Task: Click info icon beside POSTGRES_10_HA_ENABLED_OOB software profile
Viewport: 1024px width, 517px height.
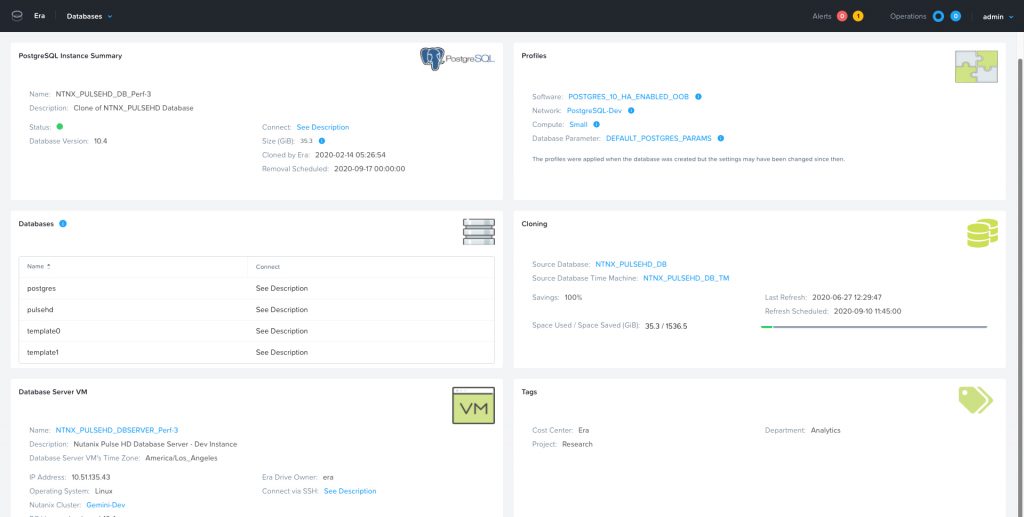Action: [x=698, y=97]
